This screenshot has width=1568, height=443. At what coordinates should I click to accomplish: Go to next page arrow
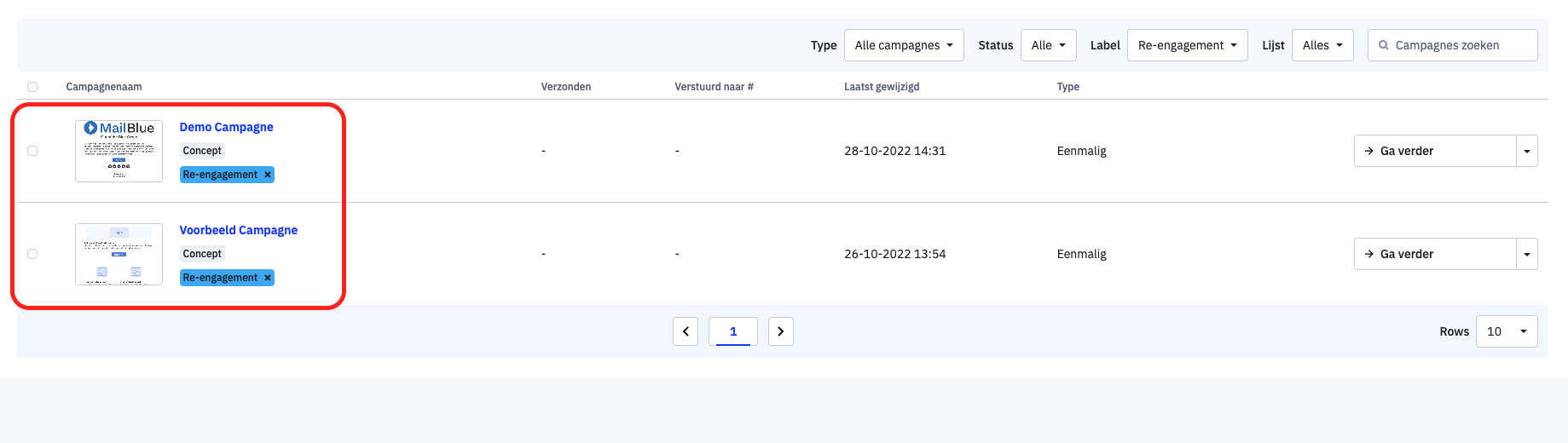[781, 331]
